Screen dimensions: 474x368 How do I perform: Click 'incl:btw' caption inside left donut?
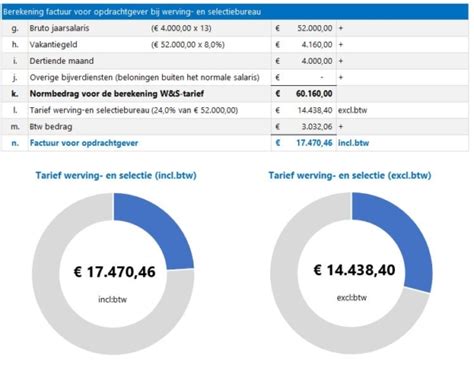[113, 300]
